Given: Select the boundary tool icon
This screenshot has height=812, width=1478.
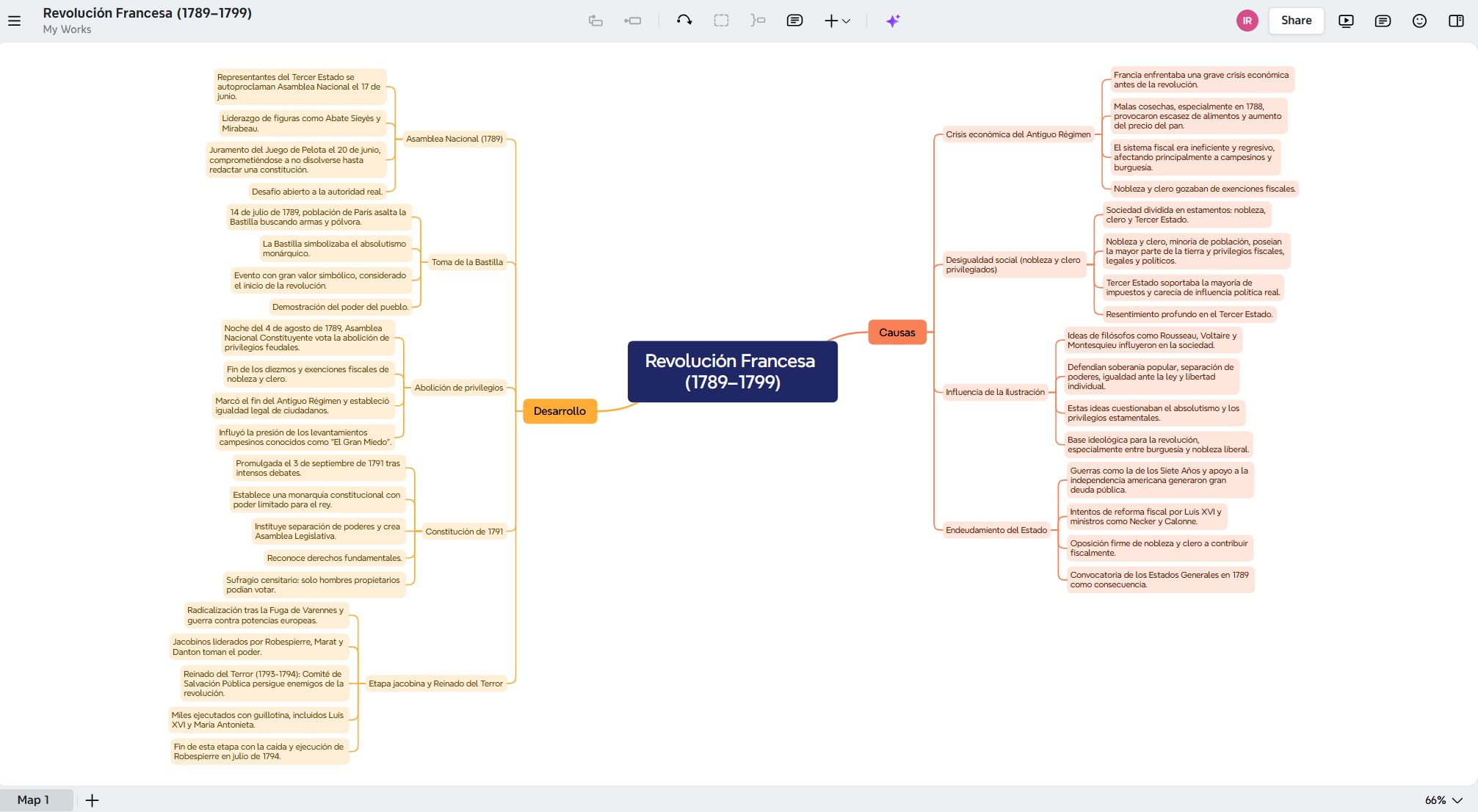Looking at the screenshot, I should 721,21.
